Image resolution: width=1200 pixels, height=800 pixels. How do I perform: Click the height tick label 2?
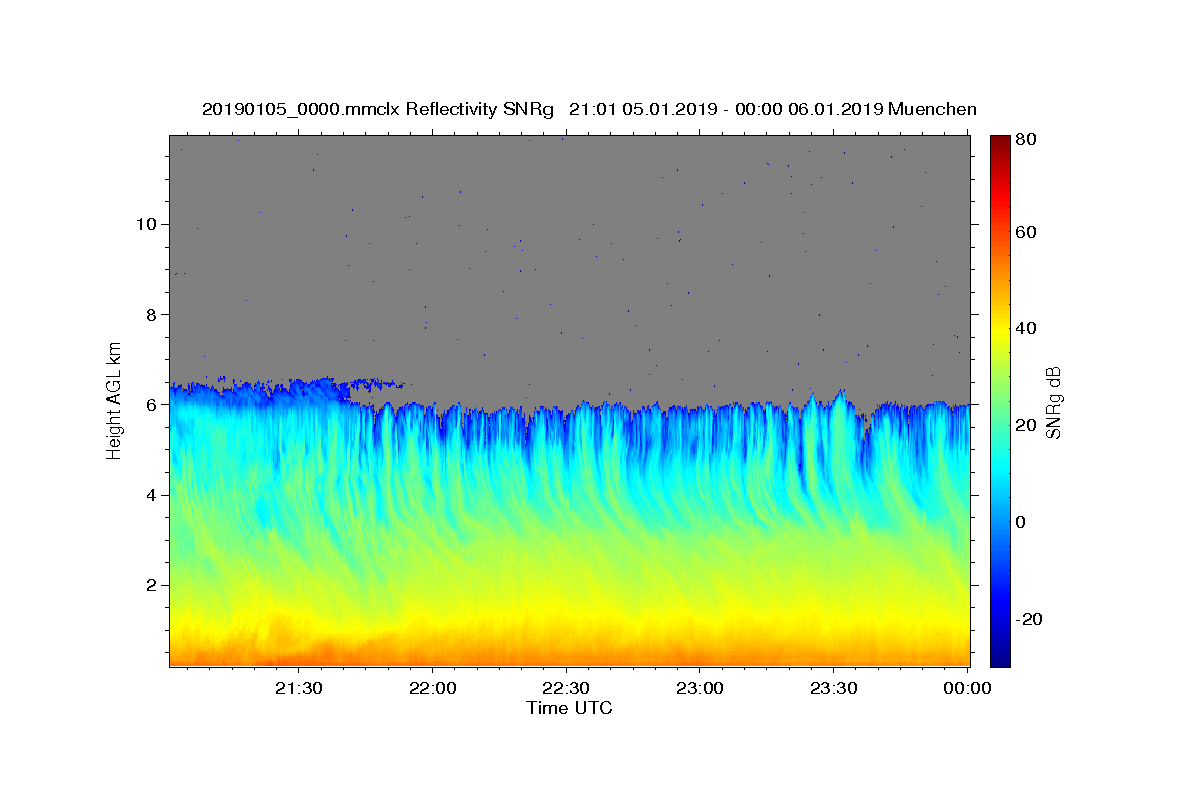point(151,585)
